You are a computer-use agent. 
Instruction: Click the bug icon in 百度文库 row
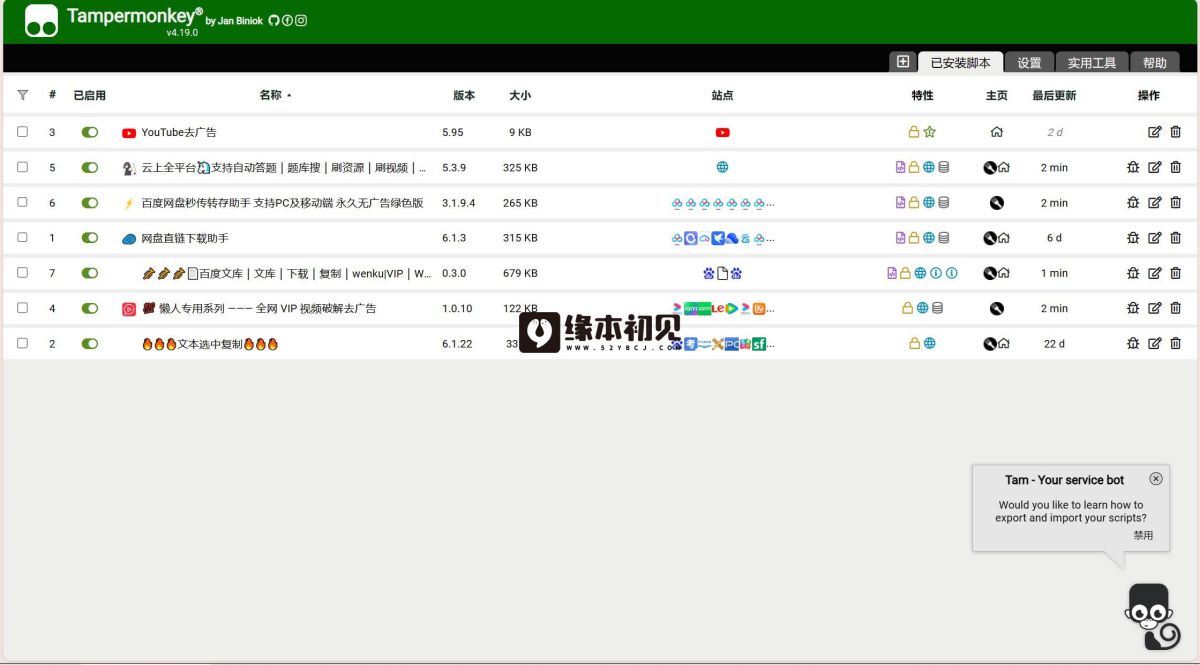point(1133,273)
